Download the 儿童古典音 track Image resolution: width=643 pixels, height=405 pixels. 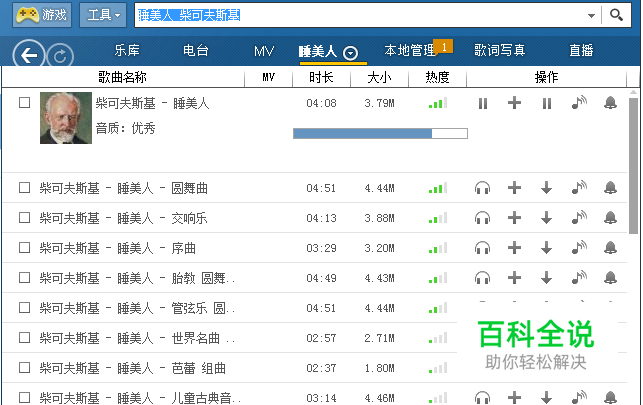pyautogui.click(x=546, y=398)
